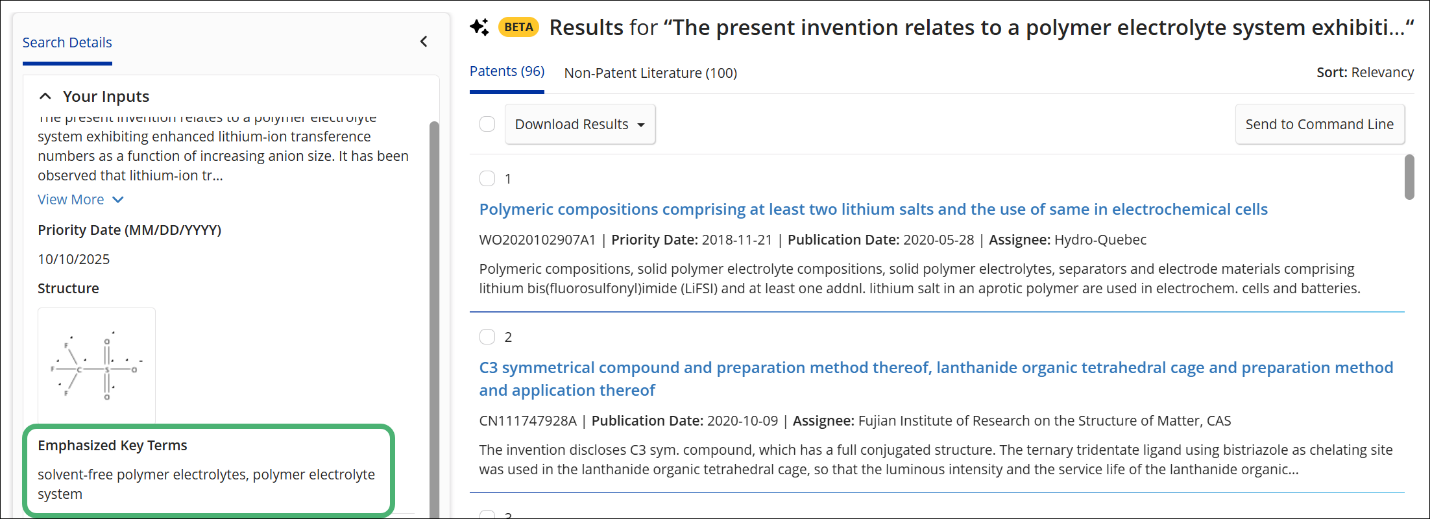Check the box for result 1
This screenshot has width=1430, height=519.
(487, 178)
